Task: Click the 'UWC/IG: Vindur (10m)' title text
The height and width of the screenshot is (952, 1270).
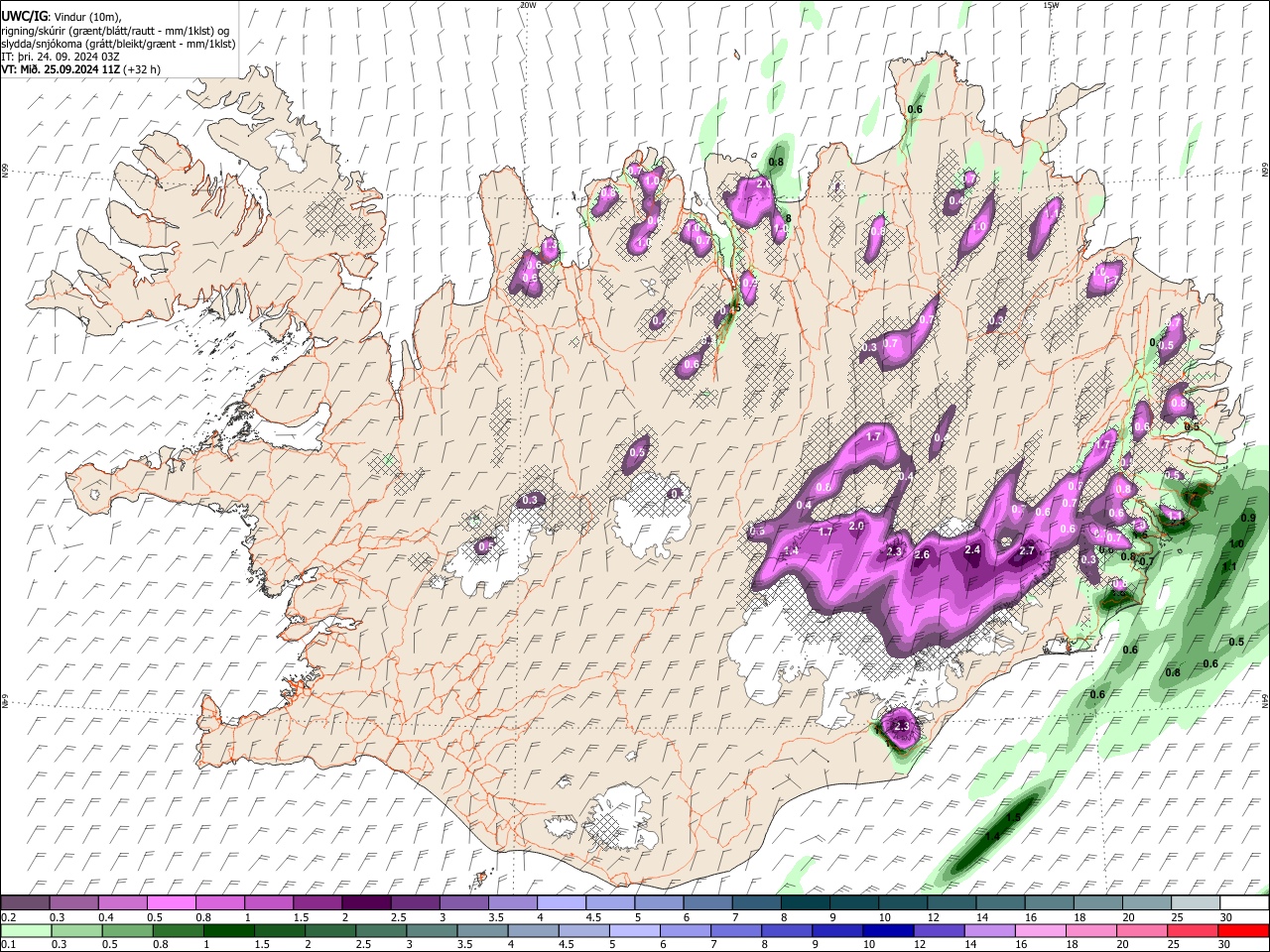Action: pyautogui.click(x=62, y=16)
